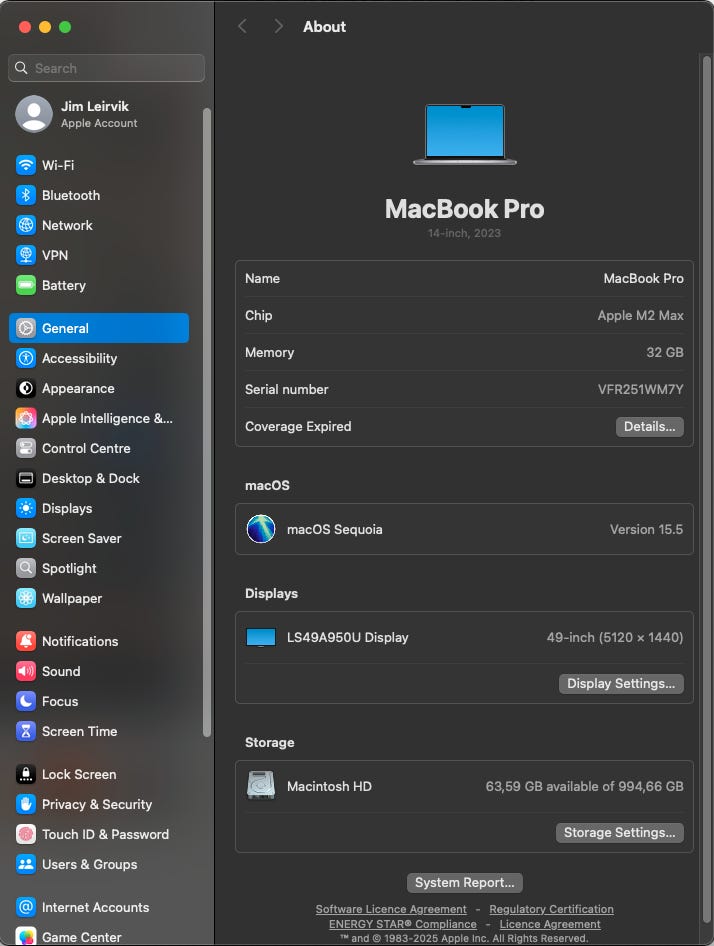Open ENERGY STAR Compliance link
714x946 pixels.
coord(403,924)
